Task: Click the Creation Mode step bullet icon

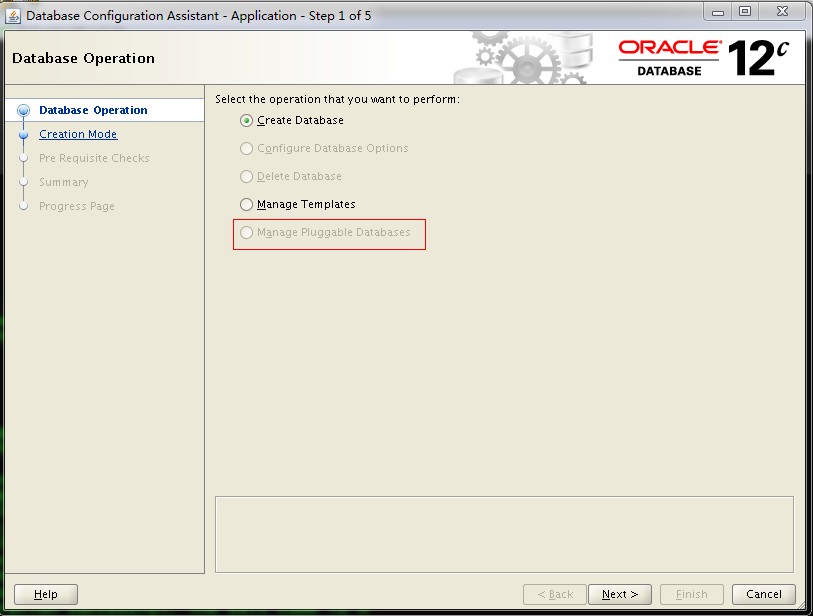Action: click(23, 134)
